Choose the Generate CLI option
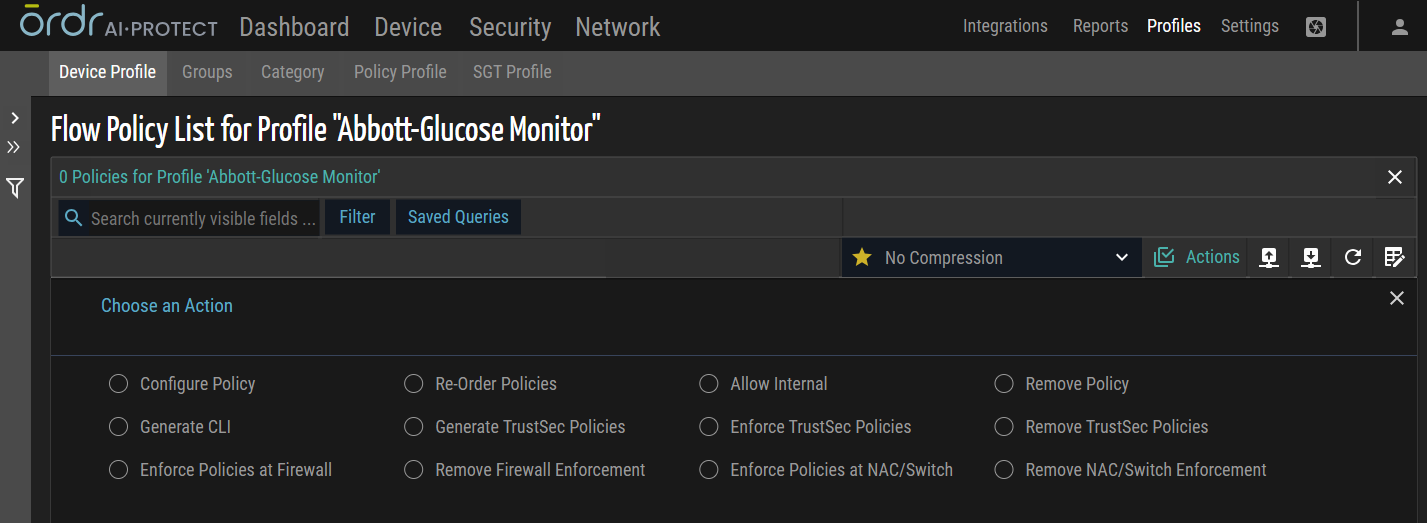 point(119,427)
